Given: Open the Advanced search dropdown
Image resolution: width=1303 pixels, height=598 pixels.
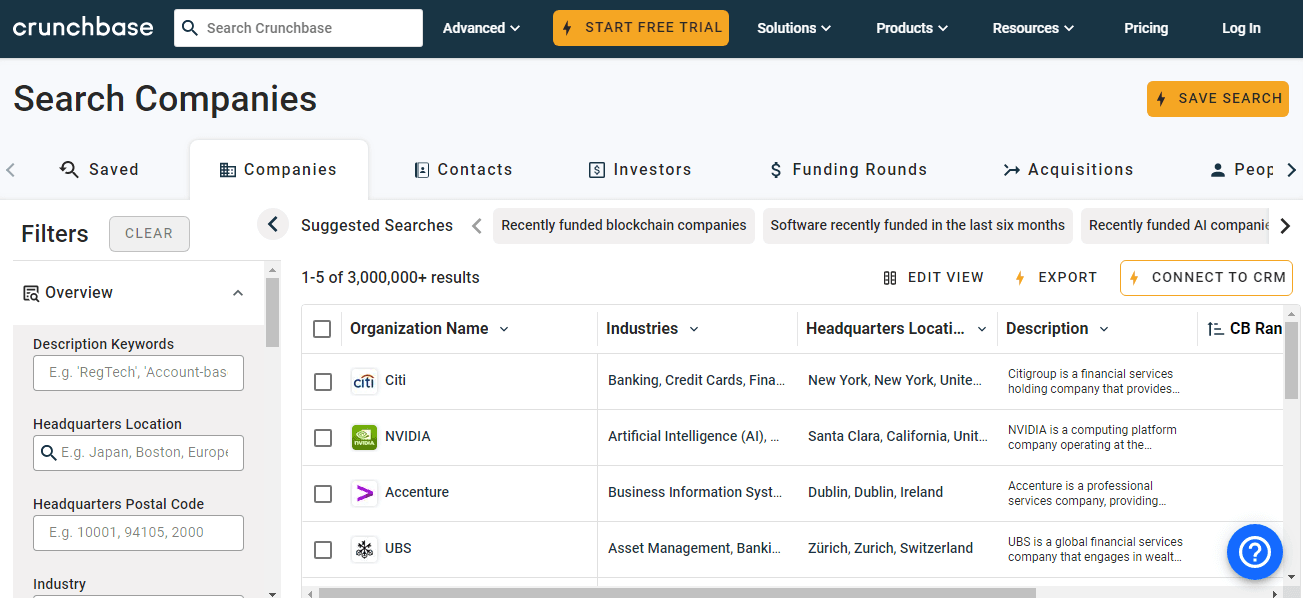Looking at the screenshot, I should tap(482, 28).
